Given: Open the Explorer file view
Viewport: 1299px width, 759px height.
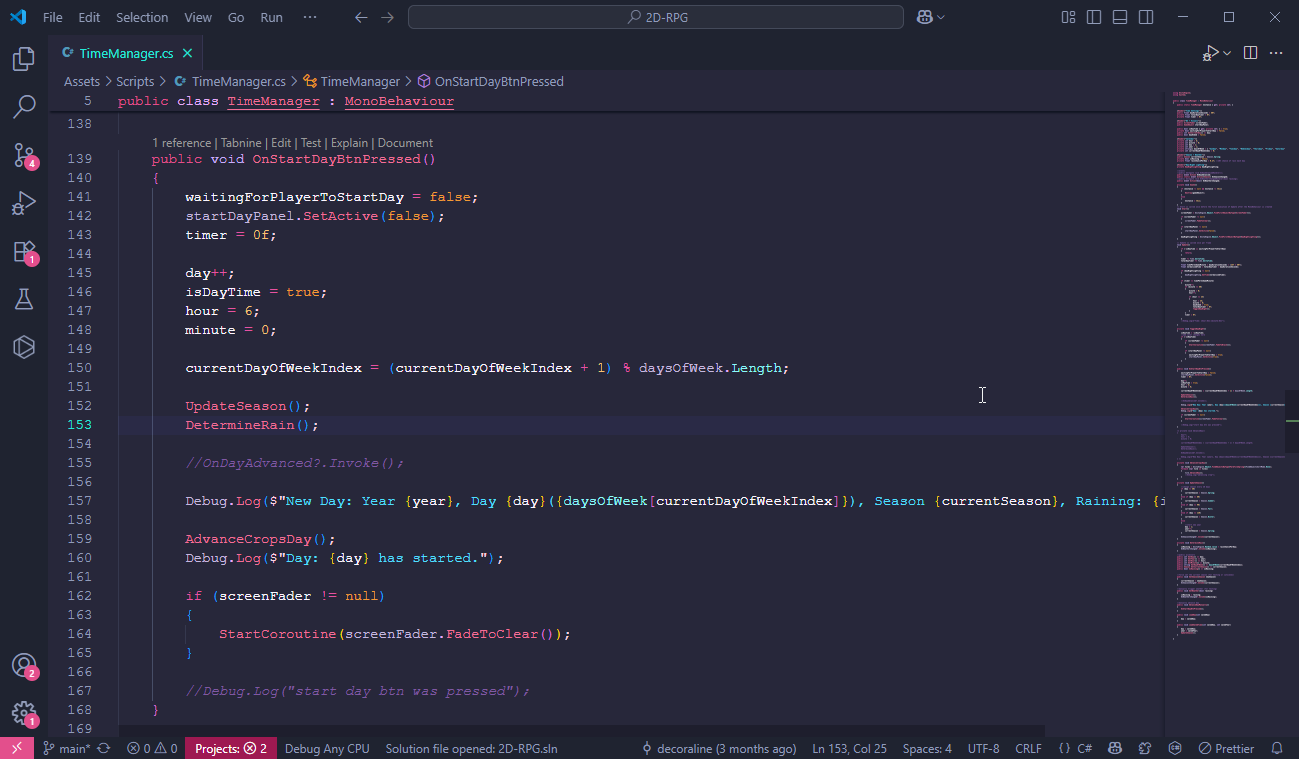Looking at the screenshot, I should tap(24, 59).
